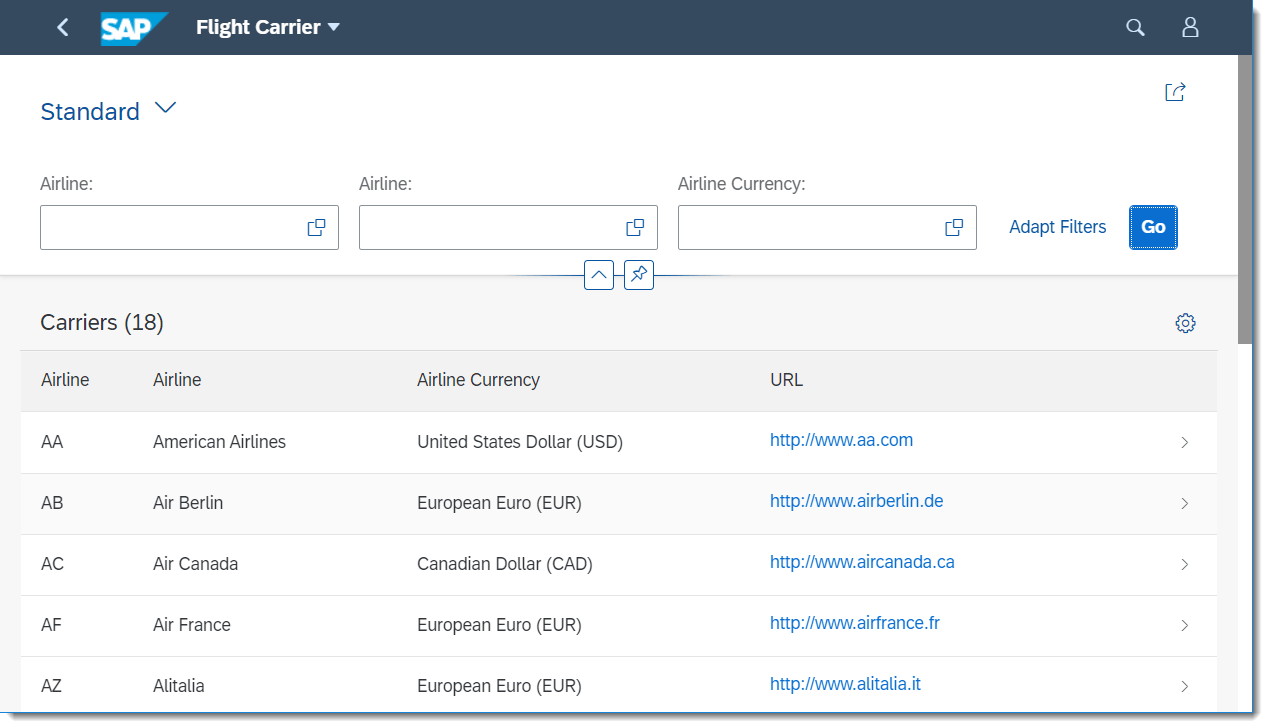
Task: Open value help in second Airline filter
Action: (x=635, y=228)
